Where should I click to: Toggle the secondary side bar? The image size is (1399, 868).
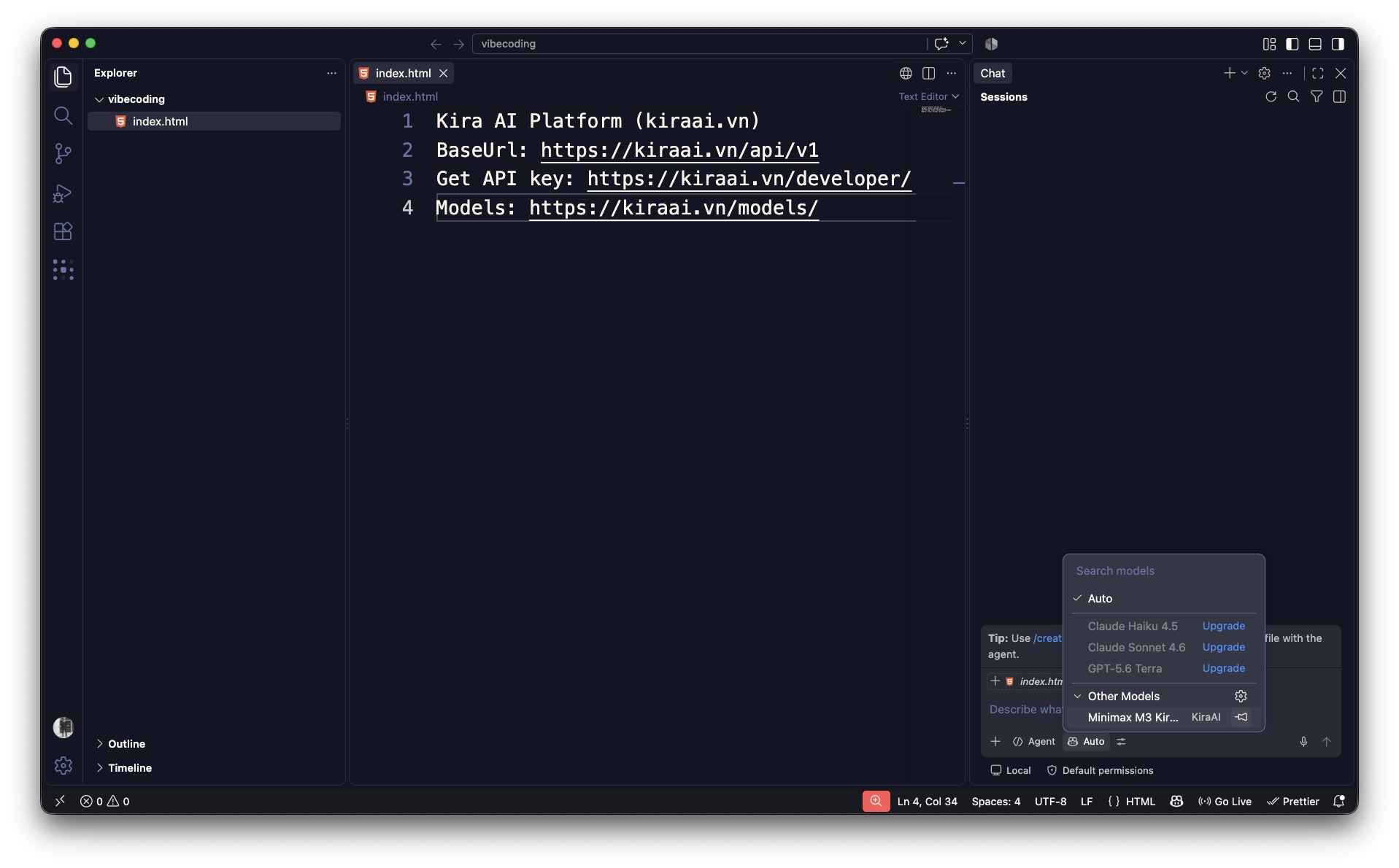pyautogui.click(x=1338, y=44)
